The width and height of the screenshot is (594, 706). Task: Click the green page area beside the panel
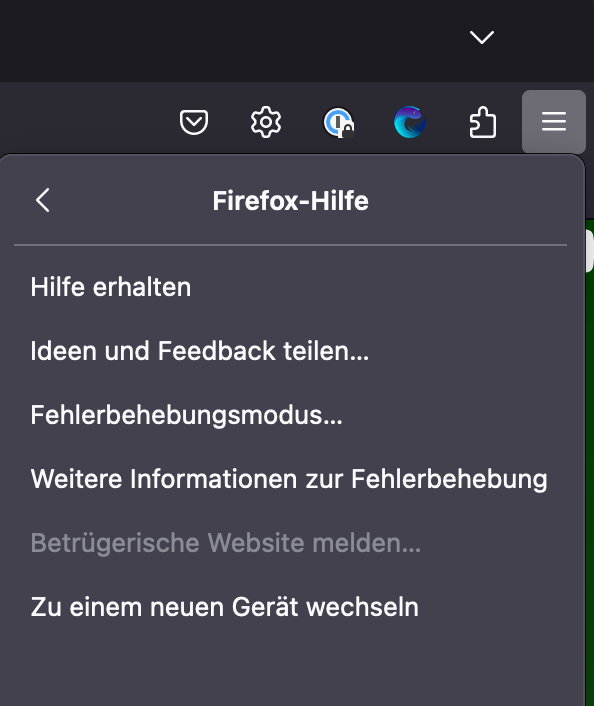pyautogui.click(x=589, y=450)
